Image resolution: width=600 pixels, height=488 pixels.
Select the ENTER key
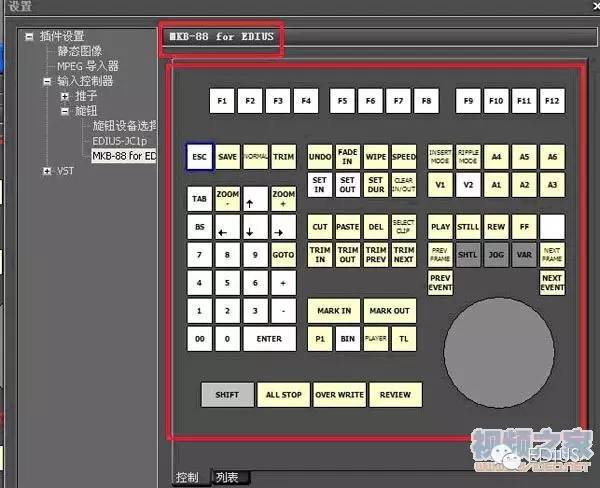pos(269,339)
